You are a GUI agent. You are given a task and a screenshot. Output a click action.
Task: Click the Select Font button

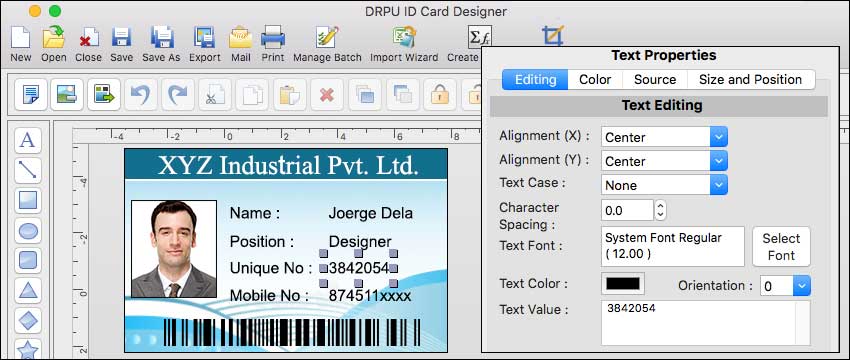pyautogui.click(x=781, y=247)
